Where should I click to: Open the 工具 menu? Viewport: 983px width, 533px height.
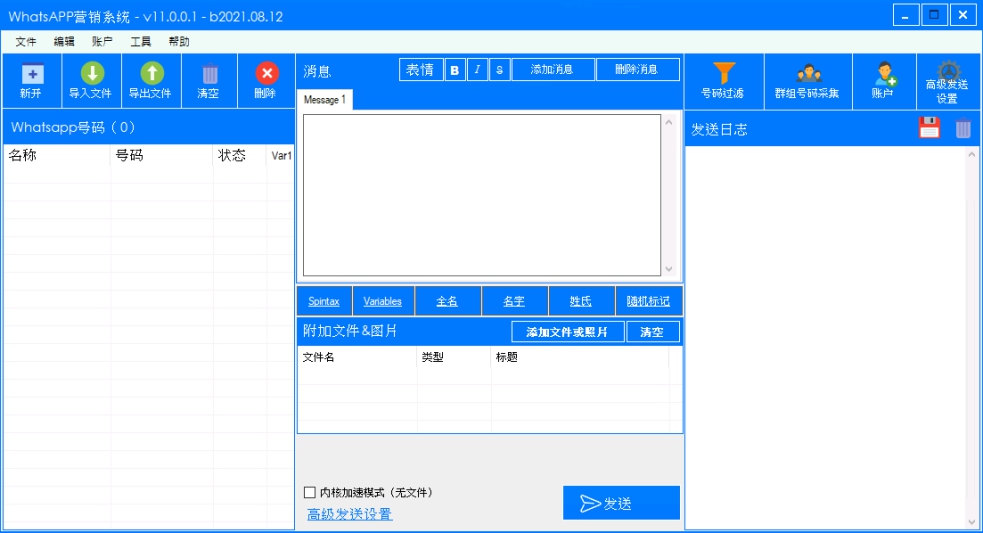[140, 41]
